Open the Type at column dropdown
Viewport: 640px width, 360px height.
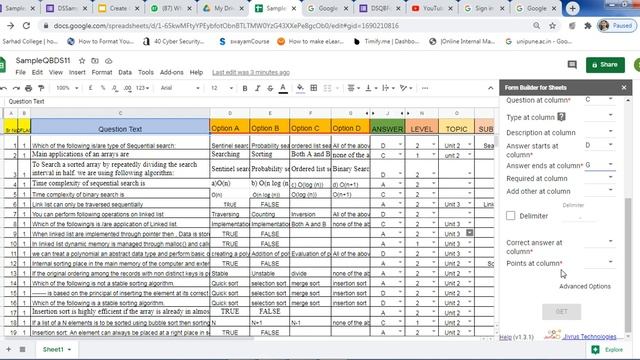pyautogui.click(x=599, y=116)
